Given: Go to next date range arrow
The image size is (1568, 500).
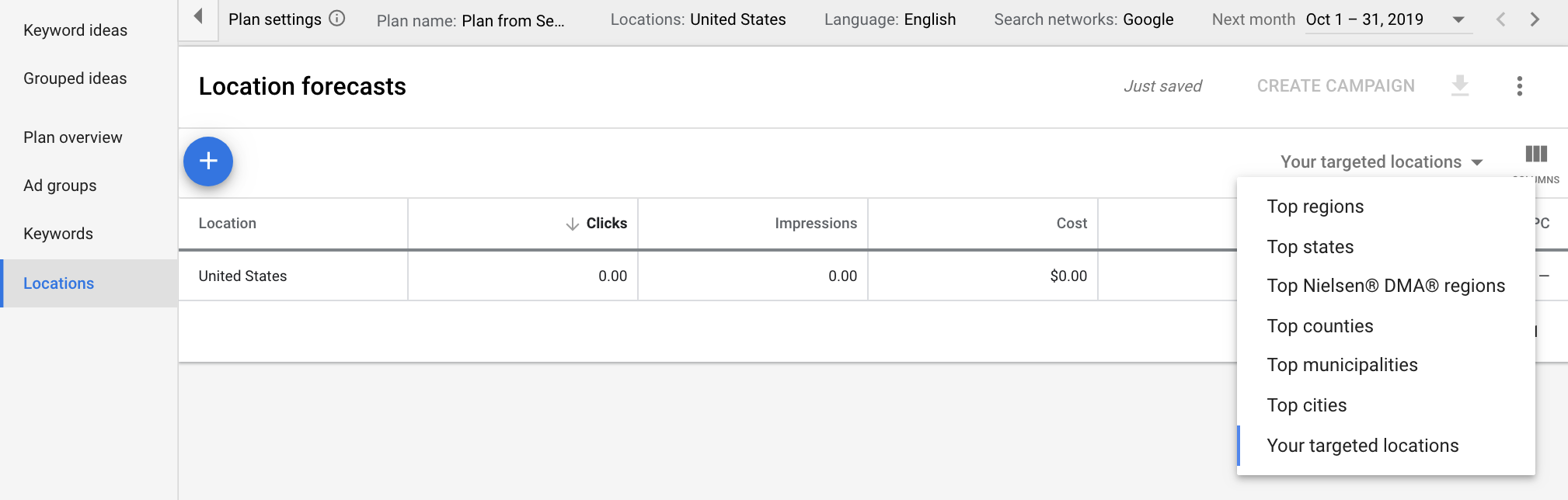Looking at the screenshot, I should [x=1535, y=19].
